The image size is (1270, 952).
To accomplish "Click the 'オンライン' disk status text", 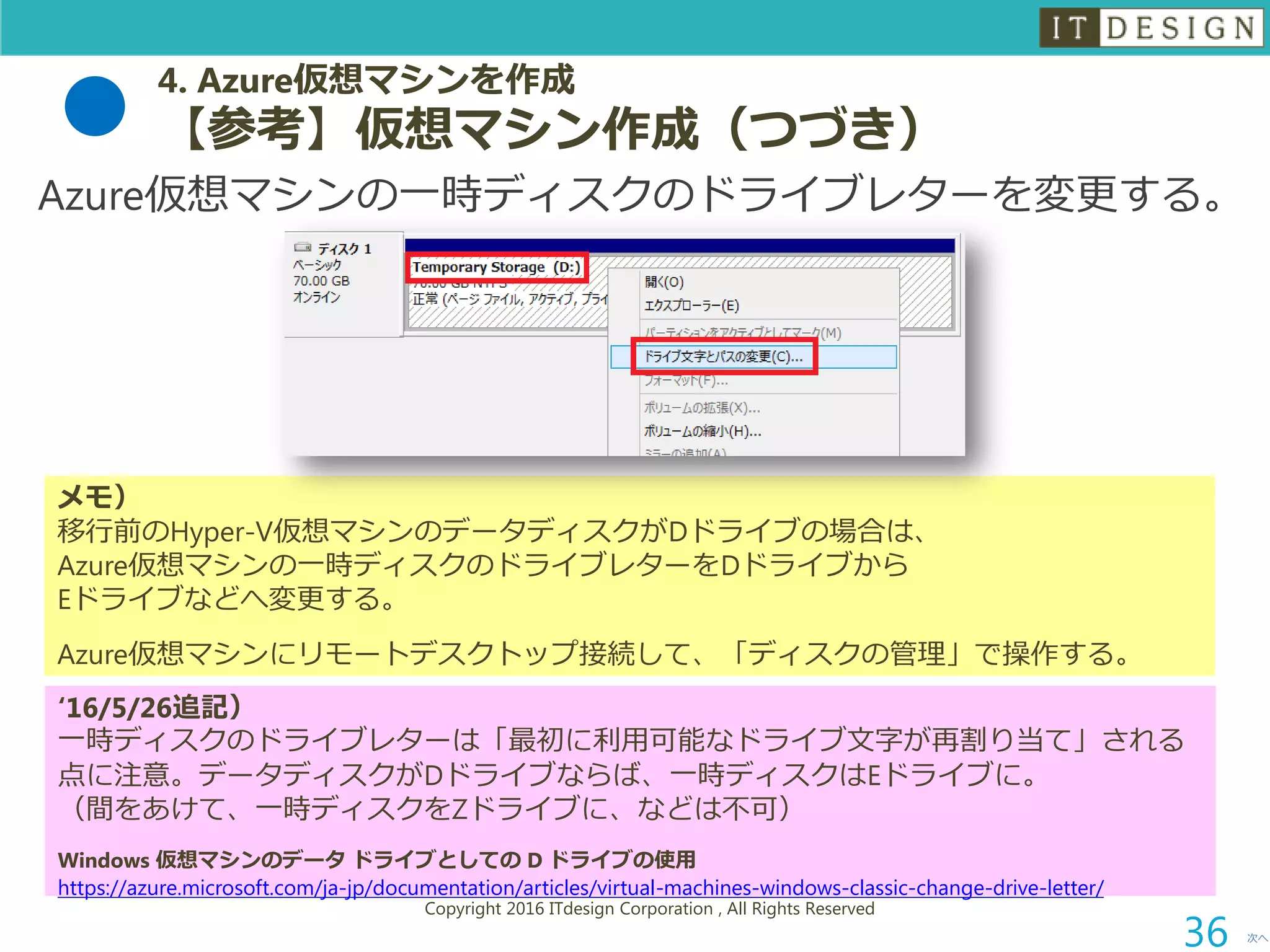I will tap(317, 297).
